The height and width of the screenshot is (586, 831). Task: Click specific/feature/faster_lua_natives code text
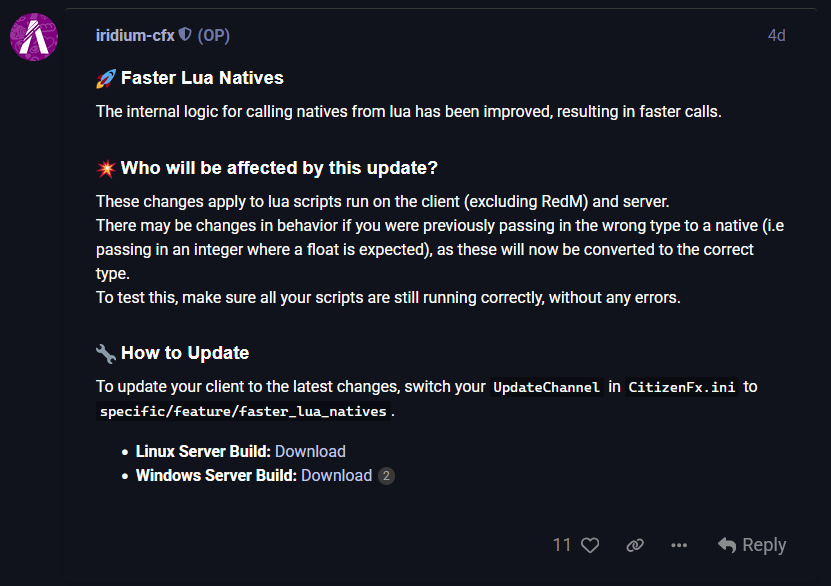pyautogui.click(x=243, y=412)
